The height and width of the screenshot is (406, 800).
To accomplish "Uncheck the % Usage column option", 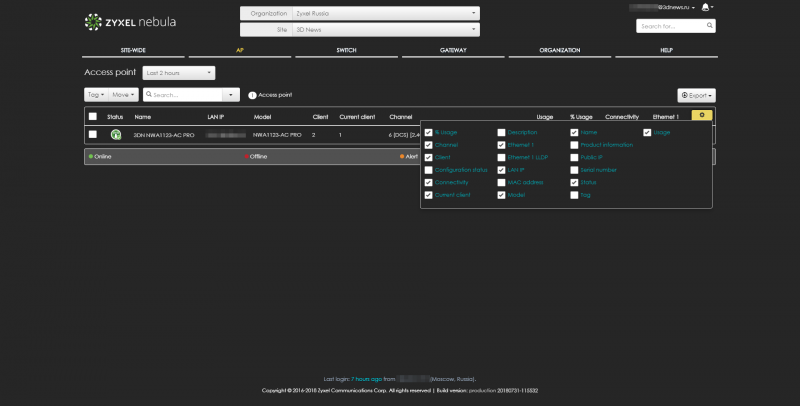I will coord(429,133).
